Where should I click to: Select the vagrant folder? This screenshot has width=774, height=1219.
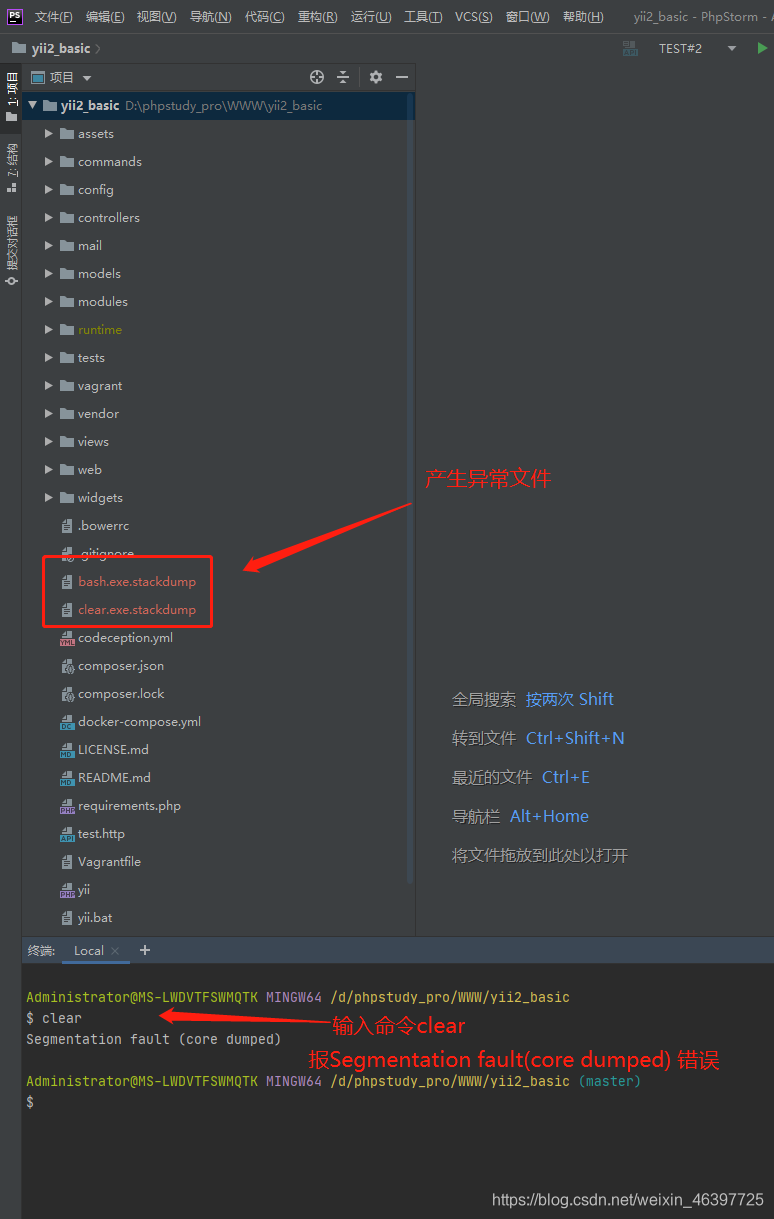[100, 385]
